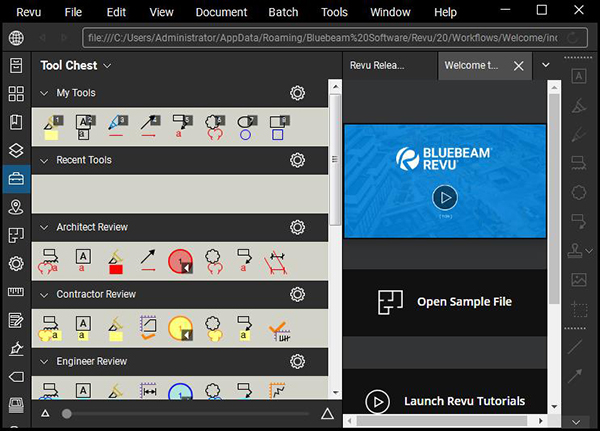Open Engineer Review settings gear
600x431 pixels.
[x=297, y=361]
